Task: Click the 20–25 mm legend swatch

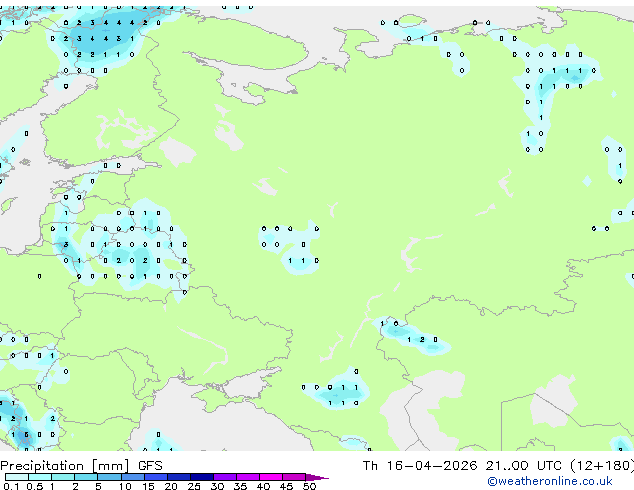Action: pyautogui.click(x=178, y=477)
